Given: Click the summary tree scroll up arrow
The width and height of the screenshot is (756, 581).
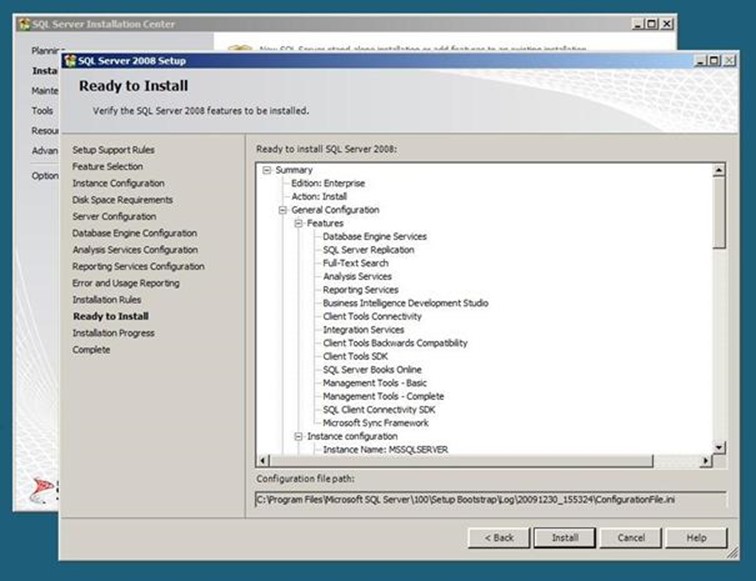Looking at the screenshot, I should pyautogui.click(x=718, y=170).
